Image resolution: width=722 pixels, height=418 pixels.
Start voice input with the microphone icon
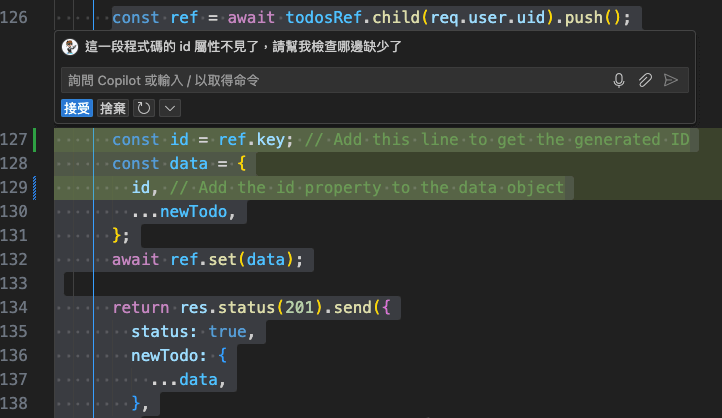619,80
